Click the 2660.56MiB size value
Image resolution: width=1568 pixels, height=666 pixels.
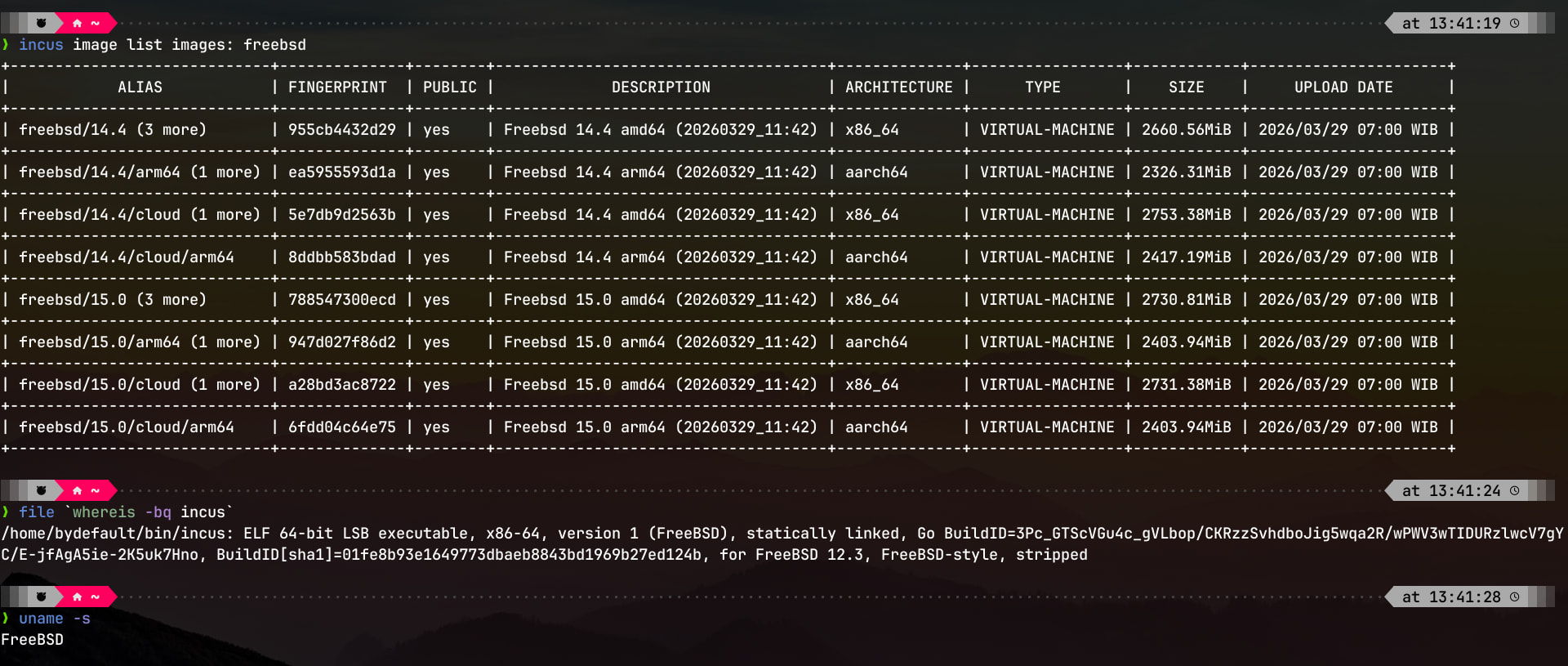(1186, 130)
